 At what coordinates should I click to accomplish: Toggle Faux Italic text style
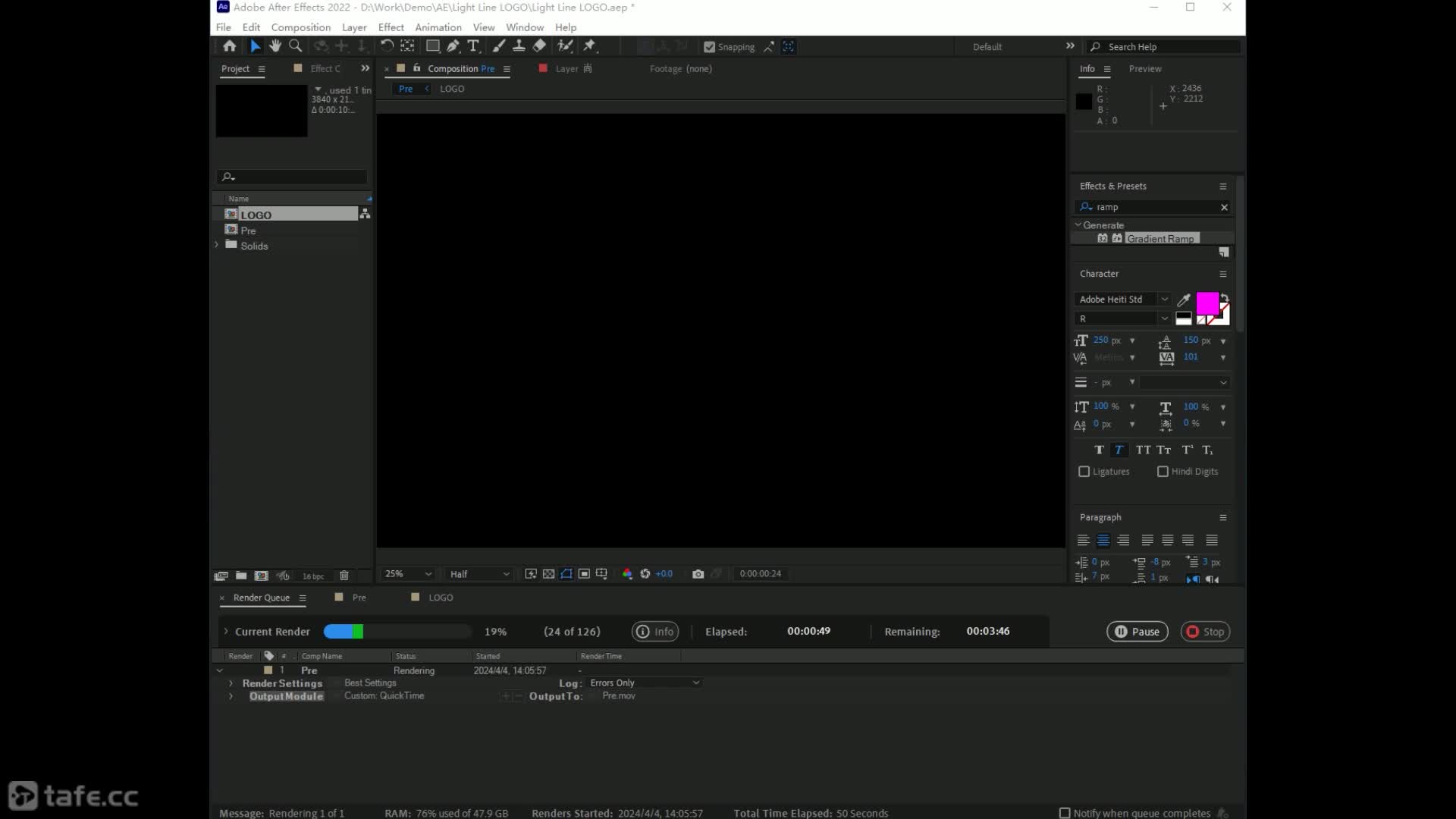pyautogui.click(x=1119, y=450)
